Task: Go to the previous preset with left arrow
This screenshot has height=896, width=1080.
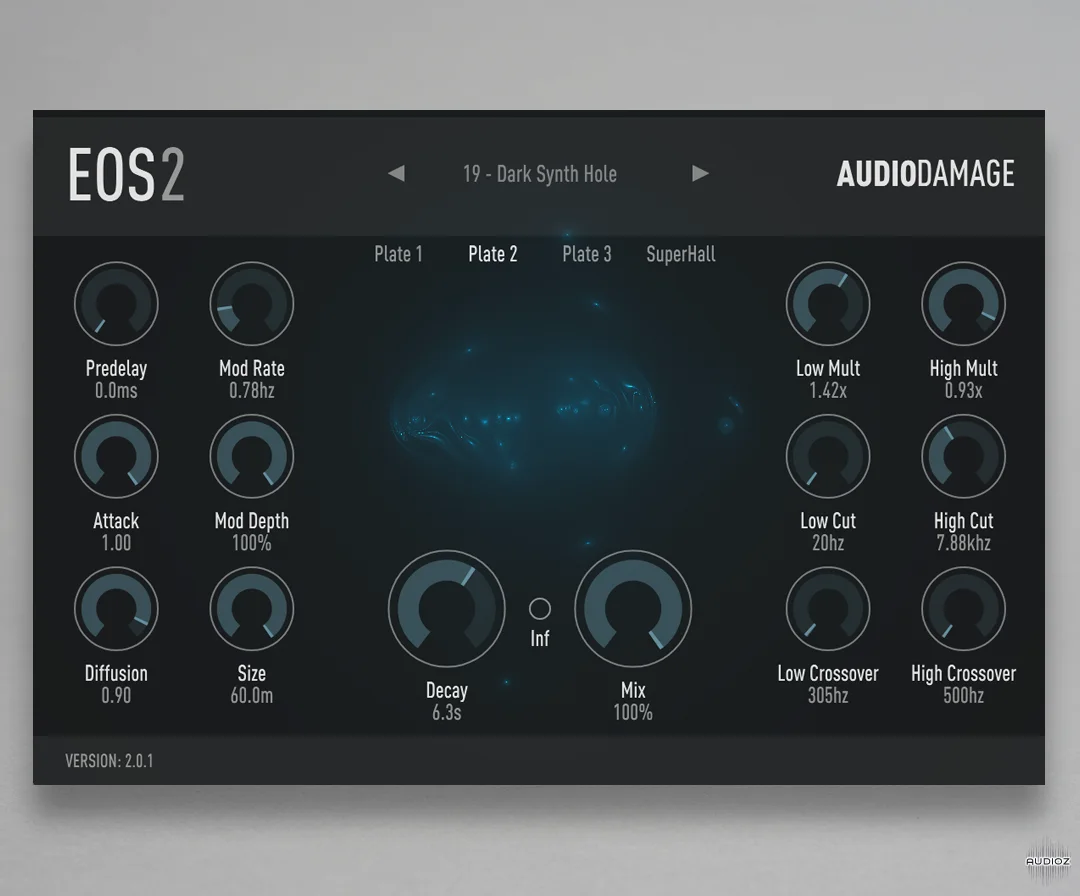Action: (396, 174)
